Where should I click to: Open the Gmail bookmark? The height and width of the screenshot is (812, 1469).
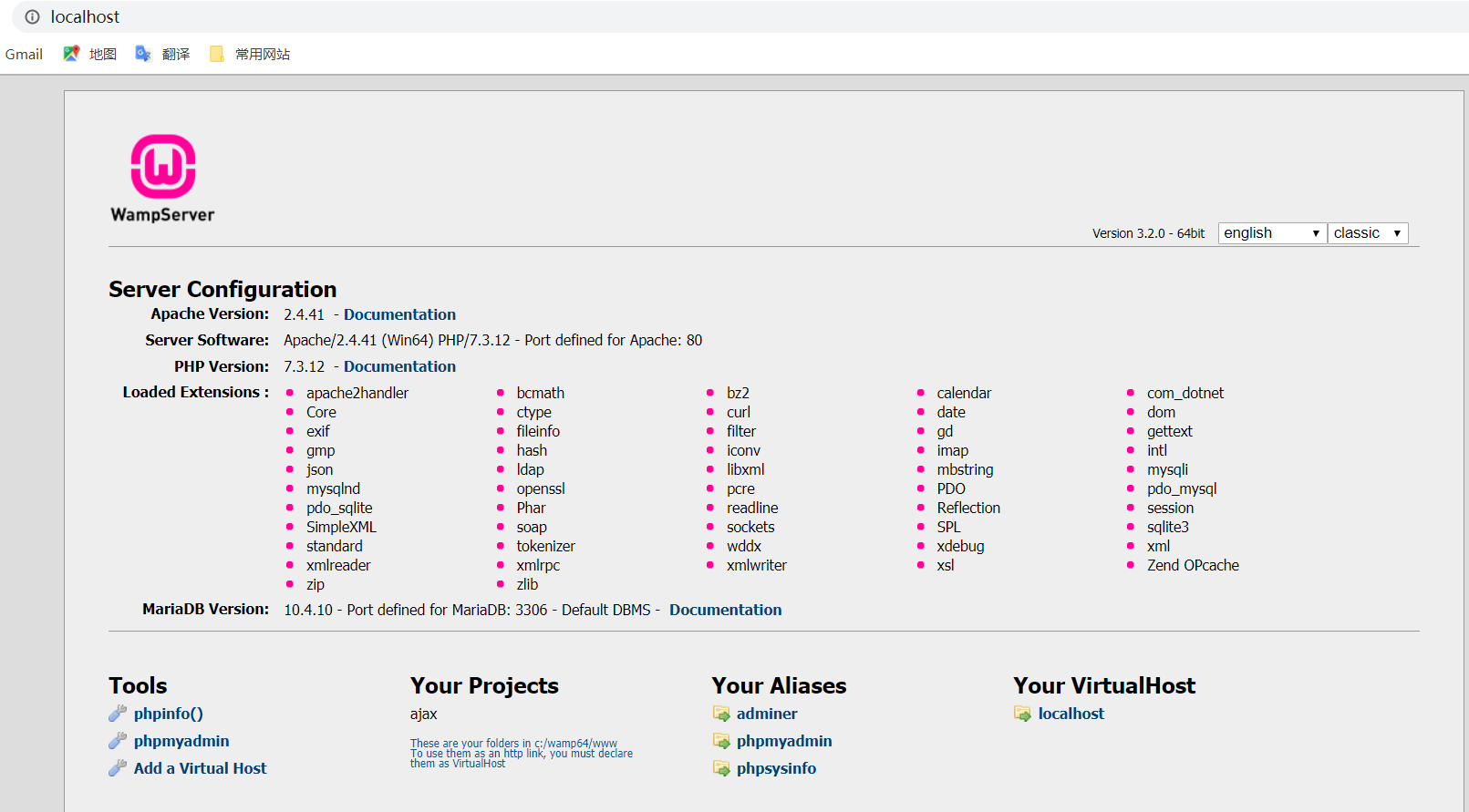click(x=24, y=54)
